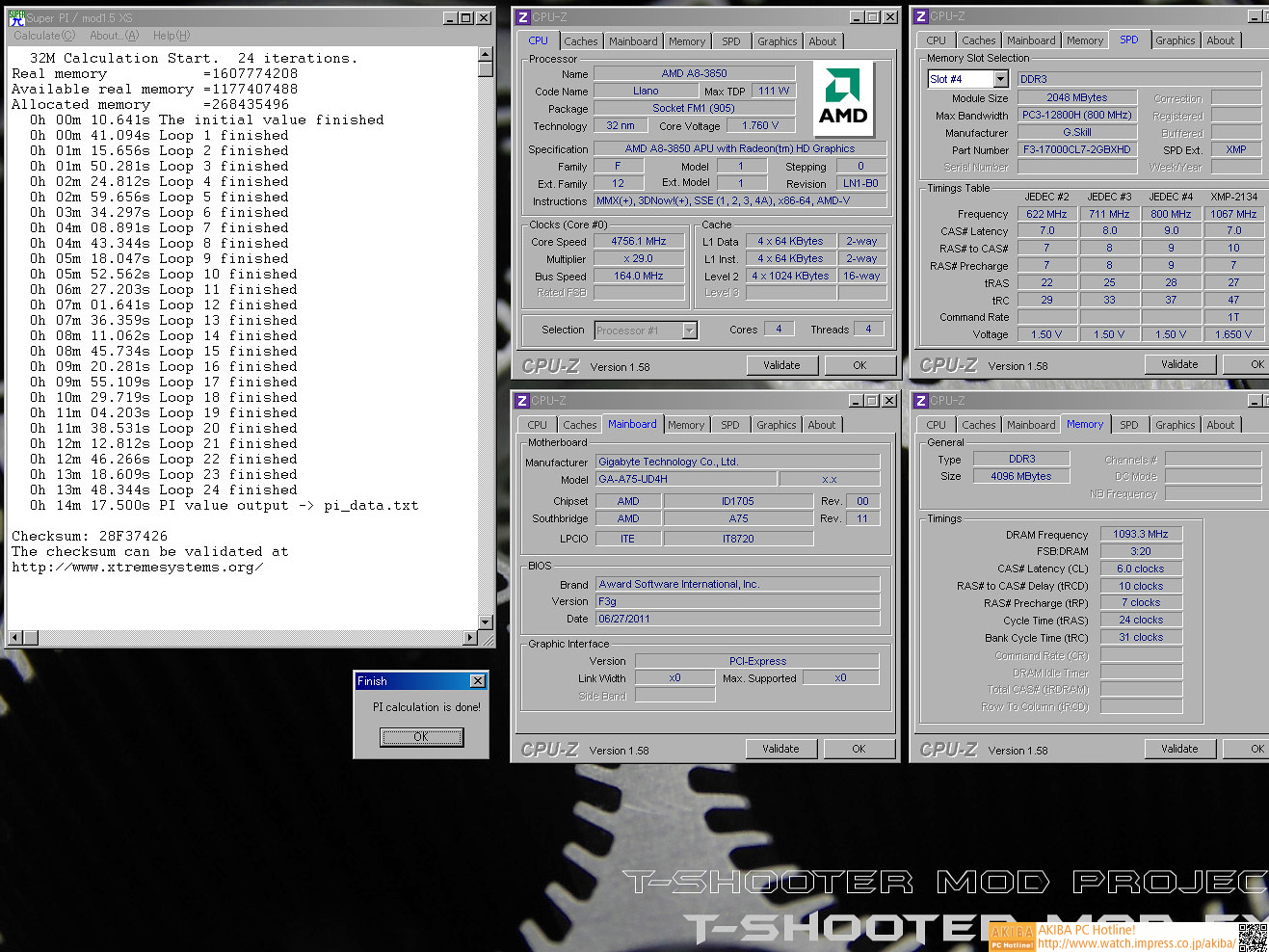Click the Super PI horizontal scrollbar left arrow
Viewport: 1269px width, 952px height.
(x=14, y=638)
